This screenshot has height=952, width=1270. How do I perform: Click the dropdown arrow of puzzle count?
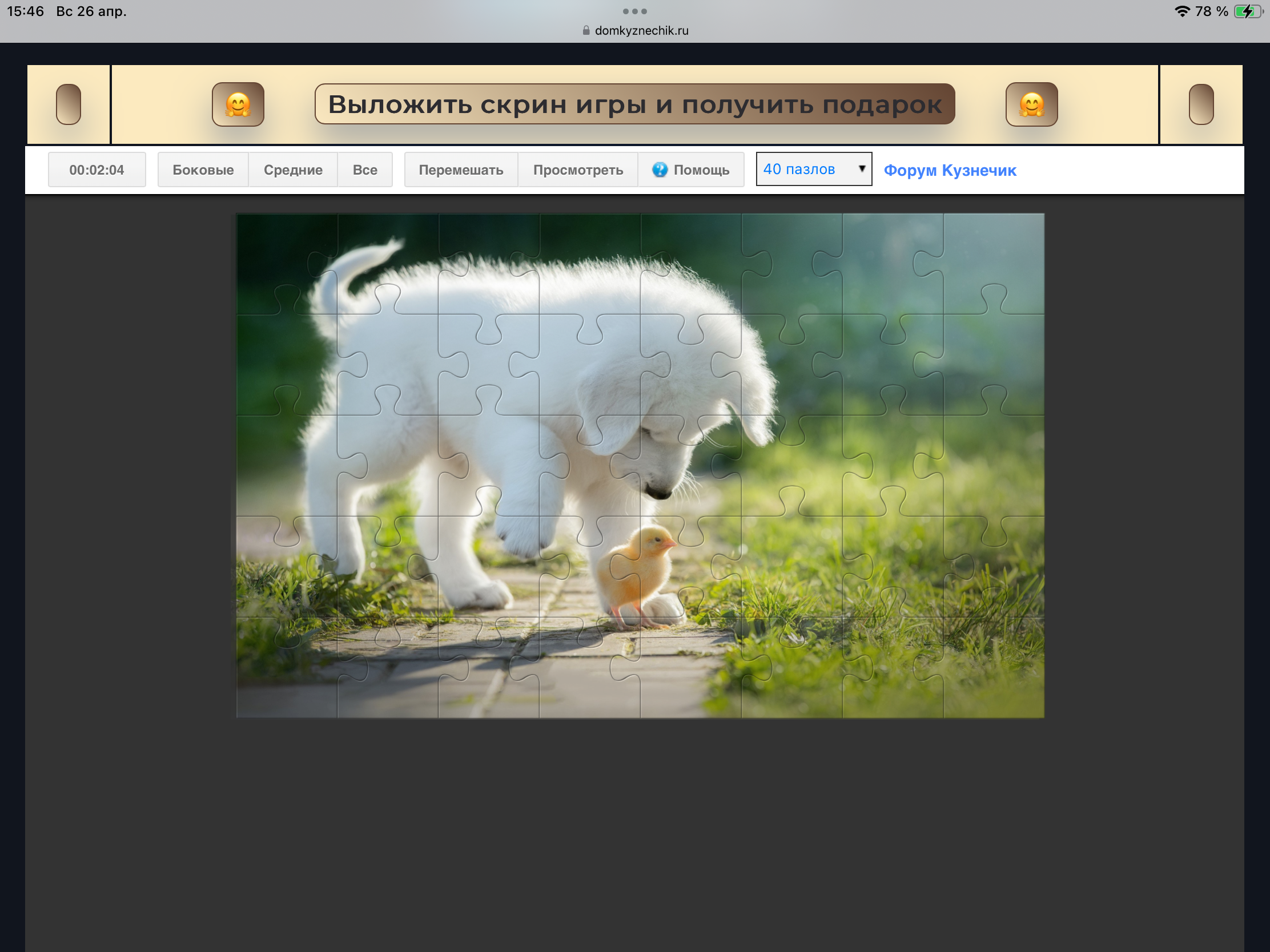(861, 169)
